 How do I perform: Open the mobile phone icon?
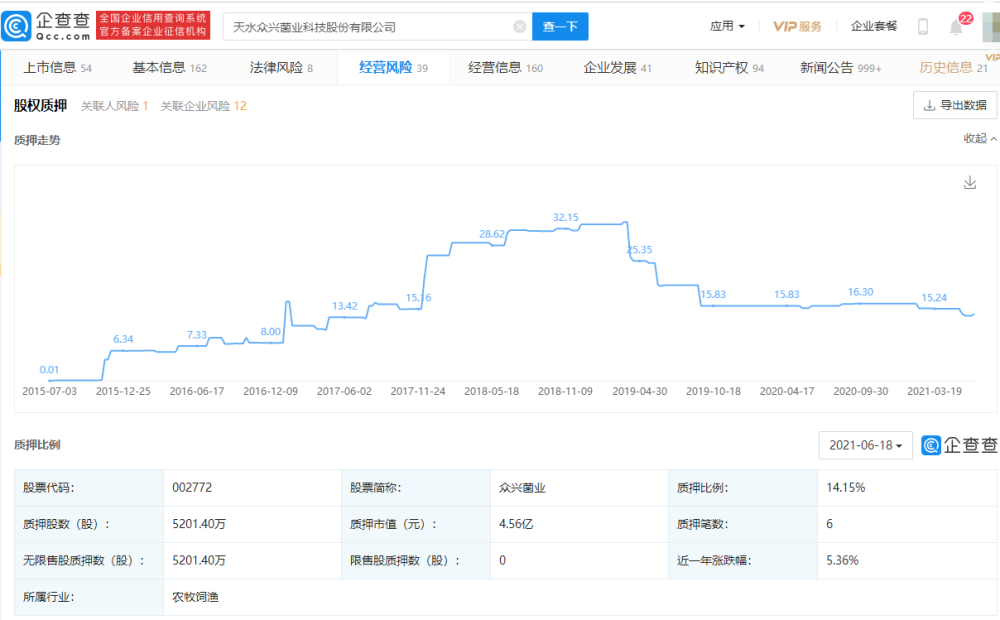[922, 27]
